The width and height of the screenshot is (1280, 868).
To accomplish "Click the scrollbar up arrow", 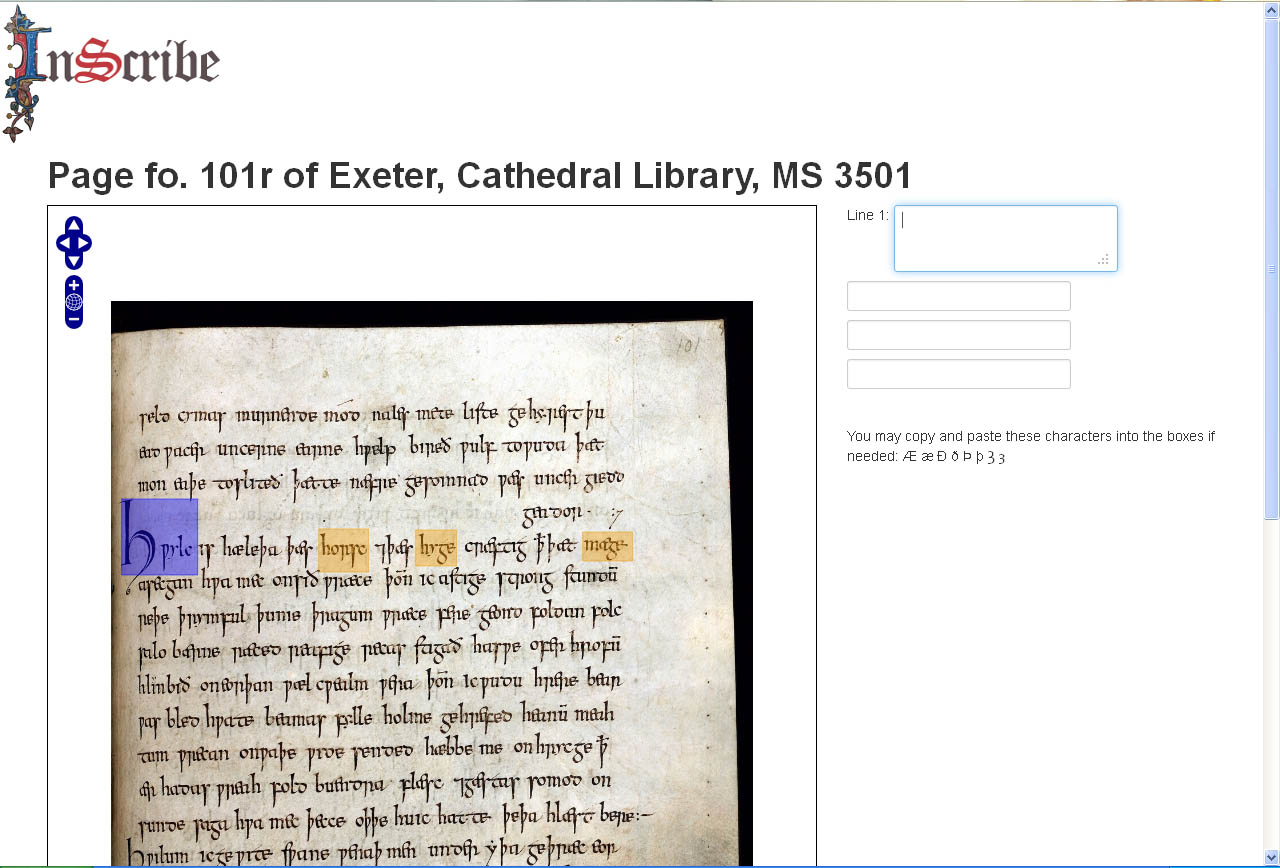I will click(x=1271, y=10).
